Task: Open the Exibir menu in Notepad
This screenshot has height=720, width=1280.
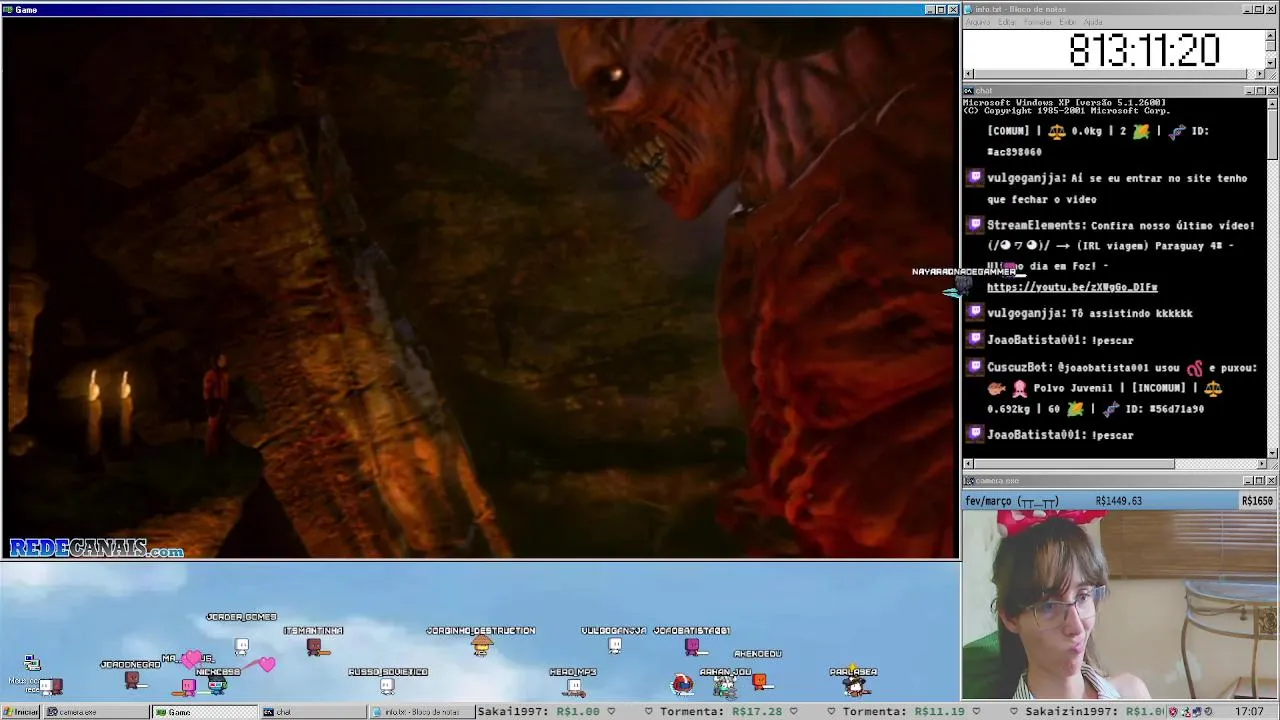Action: pyautogui.click(x=1068, y=22)
